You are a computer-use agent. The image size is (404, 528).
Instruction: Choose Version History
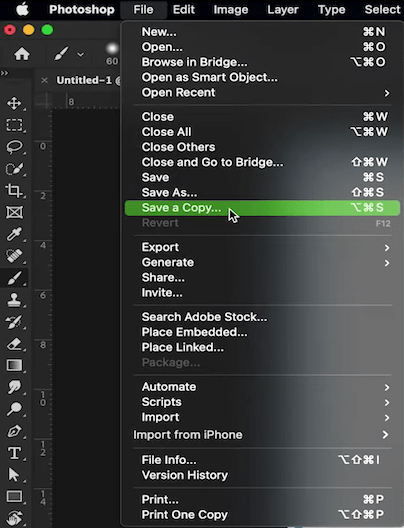(x=263, y=475)
